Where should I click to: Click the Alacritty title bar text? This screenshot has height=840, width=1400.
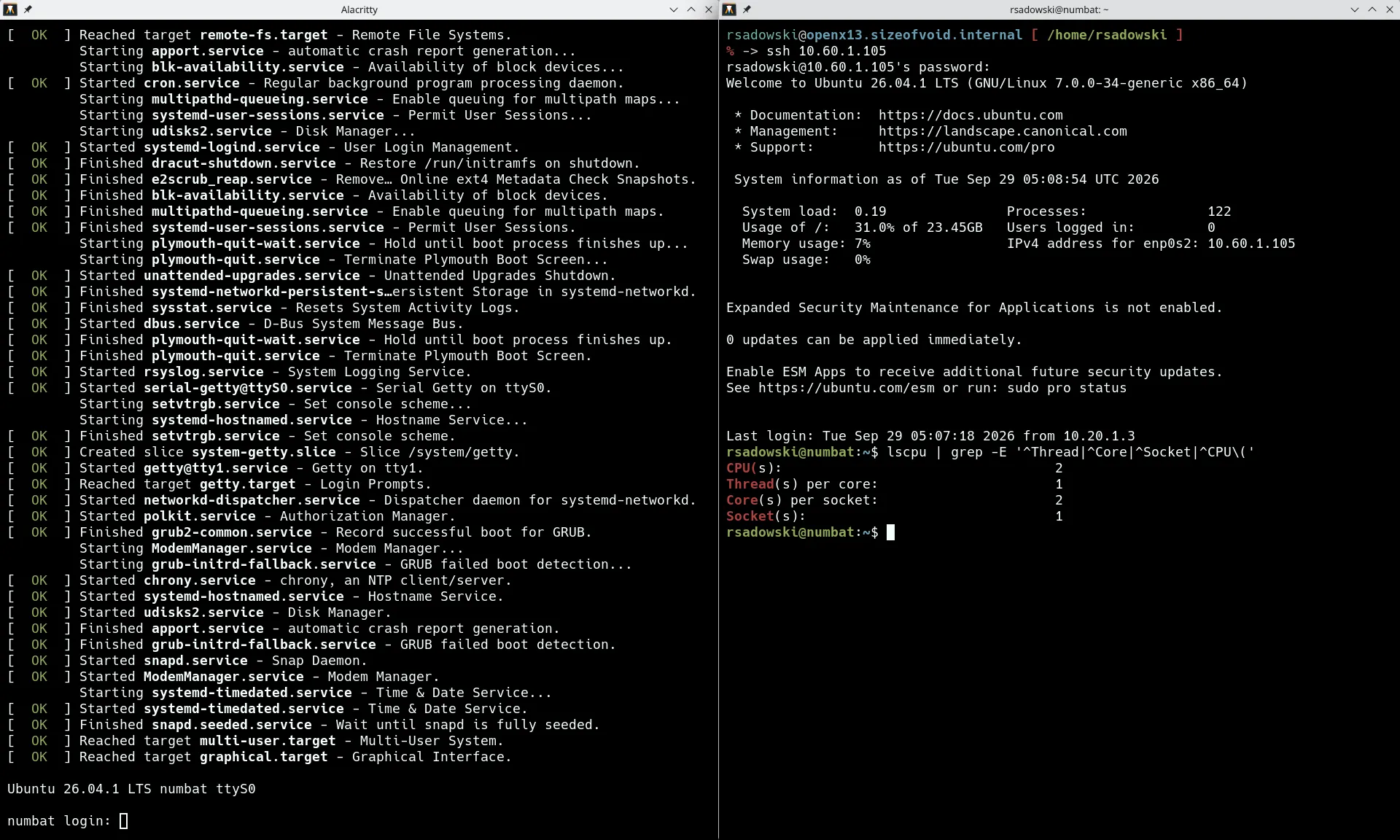pos(359,9)
